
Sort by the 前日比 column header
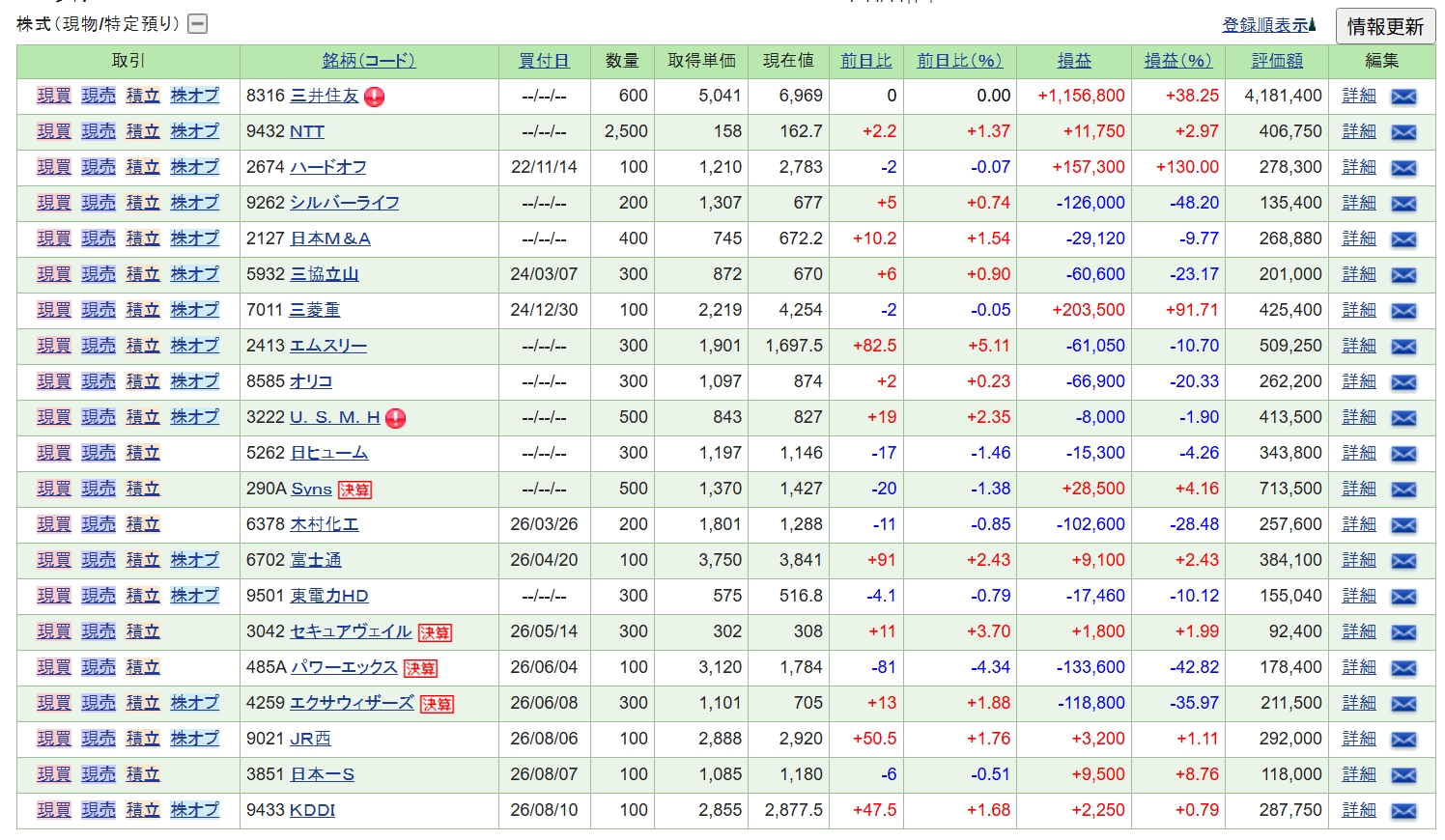tap(866, 61)
